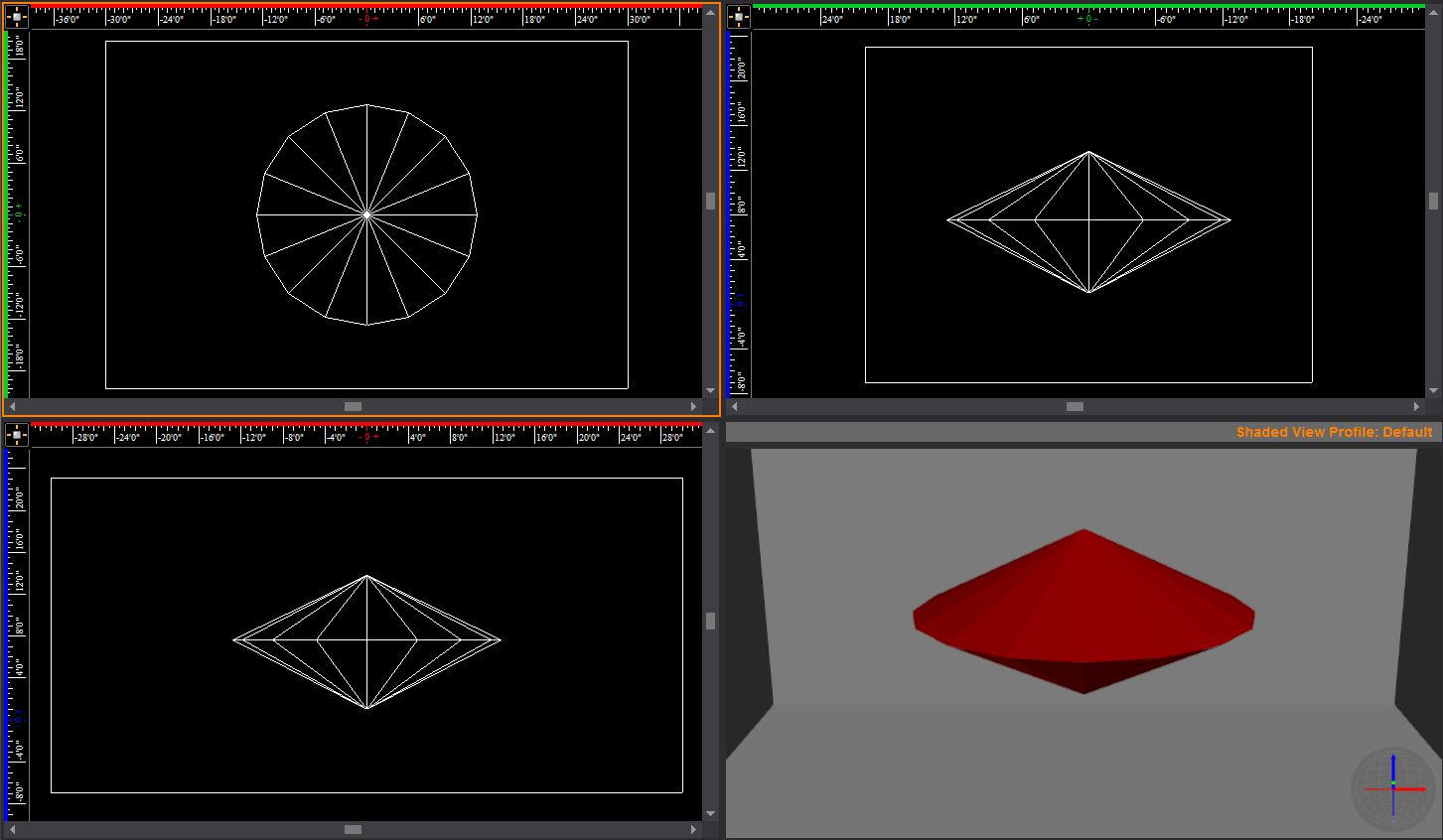Click the side view's scroll right arrow
Viewport: 1443px width, 840px height.
[1416, 406]
